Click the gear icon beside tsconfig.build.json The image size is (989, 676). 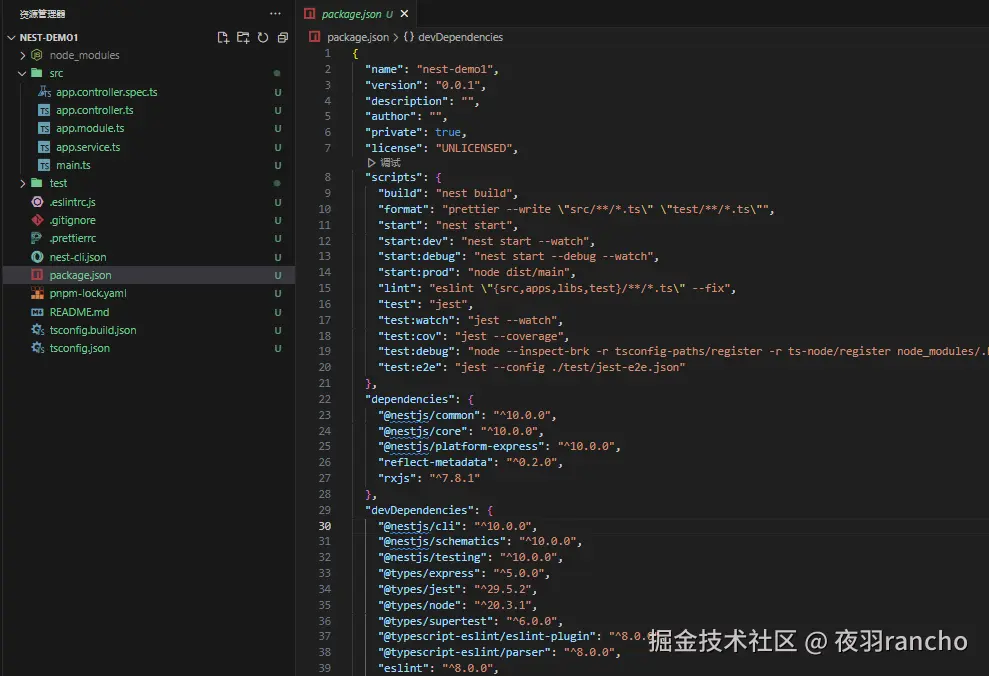[37, 330]
